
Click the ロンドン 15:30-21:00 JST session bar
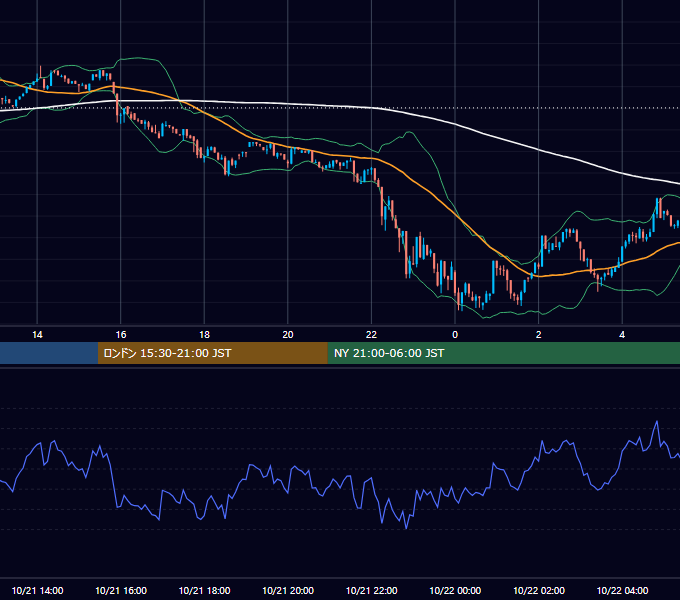(212, 353)
